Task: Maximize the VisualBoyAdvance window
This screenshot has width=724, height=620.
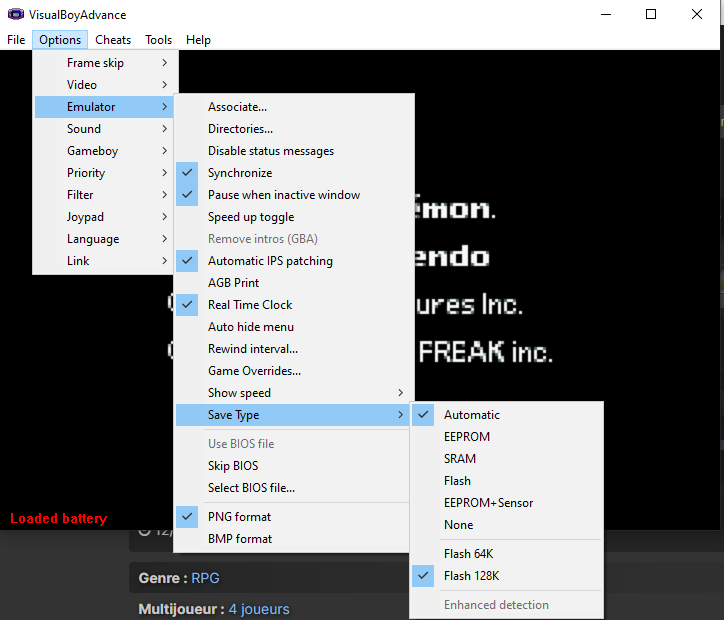Action: coord(651,14)
